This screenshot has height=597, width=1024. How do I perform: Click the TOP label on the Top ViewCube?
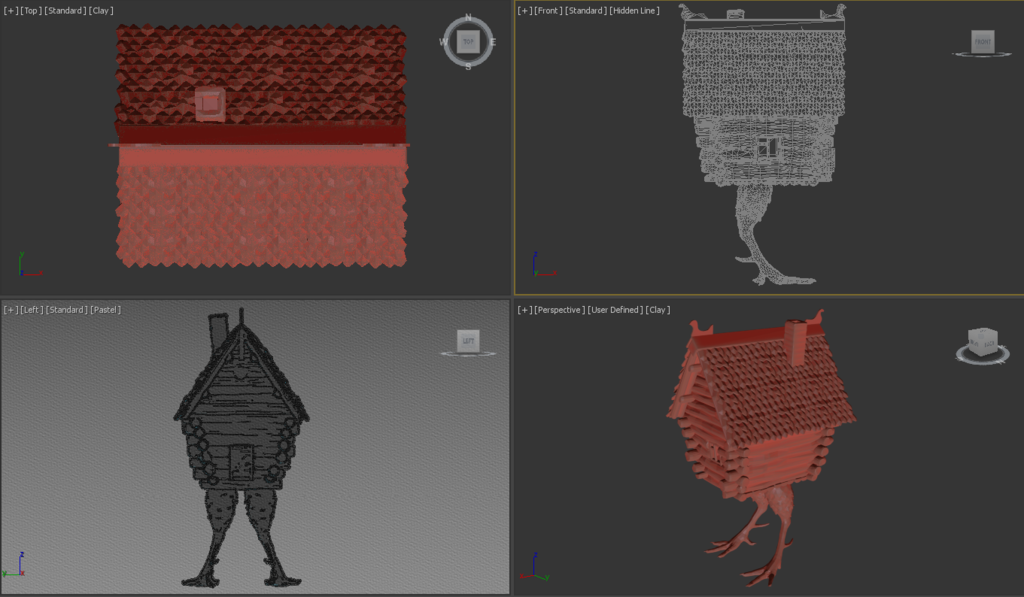tap(466, 41)
